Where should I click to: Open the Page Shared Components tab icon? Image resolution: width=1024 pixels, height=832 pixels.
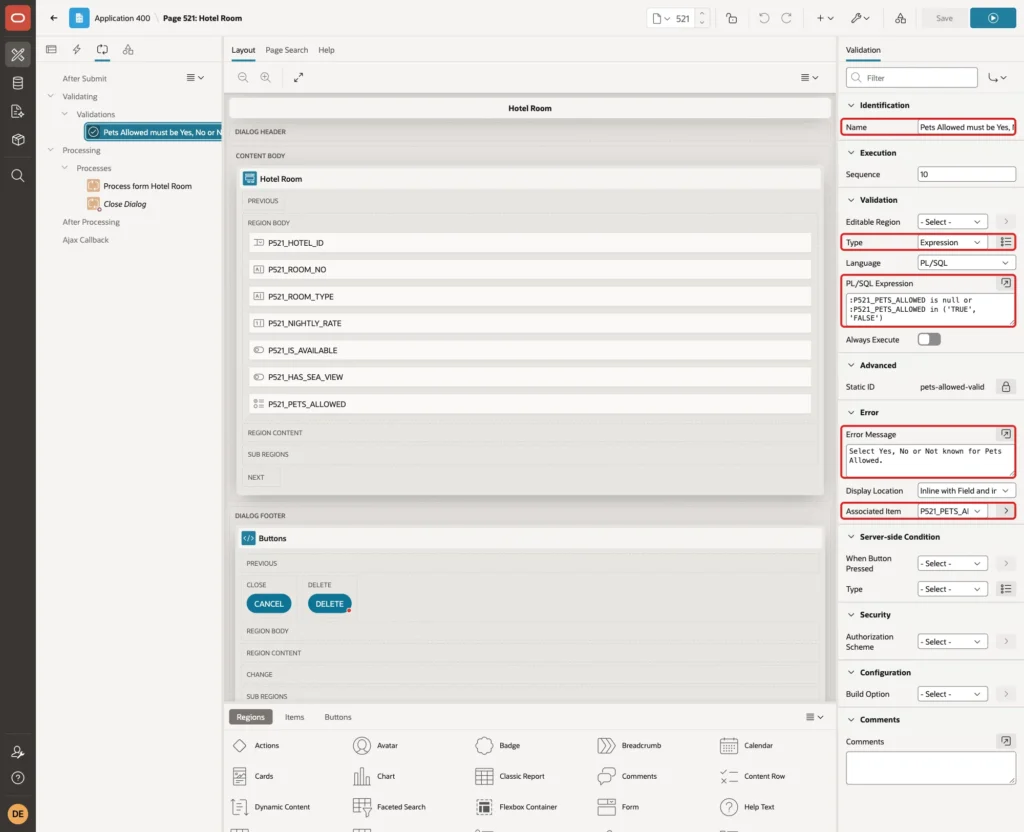coord(128,50)
